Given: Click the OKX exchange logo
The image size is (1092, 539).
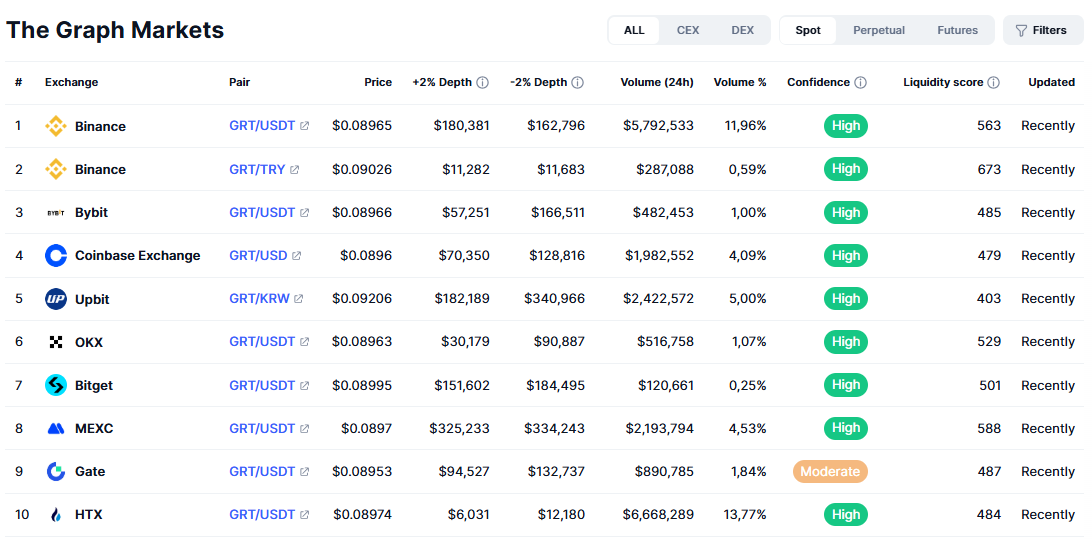Looking at the screenshot, I should [x=56, y=342].
